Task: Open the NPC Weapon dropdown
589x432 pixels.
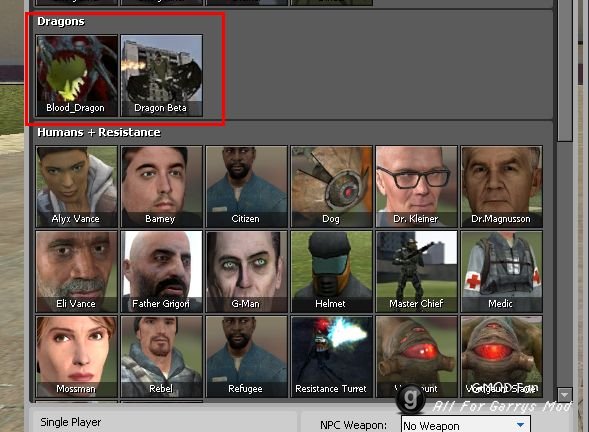Action: click(x=465, y=425)
